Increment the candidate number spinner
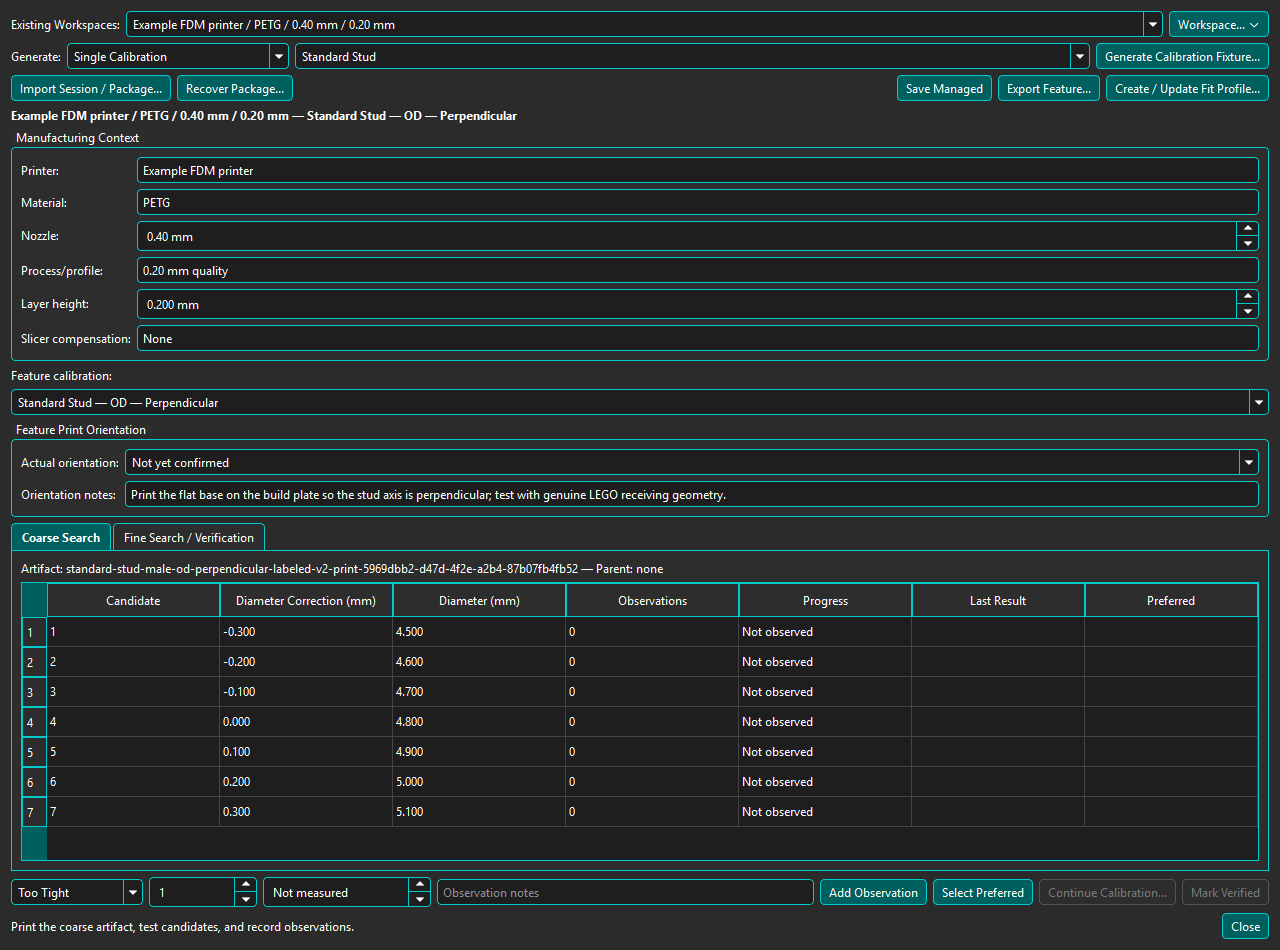This screenshot has height=950, width=1280. 245,885
